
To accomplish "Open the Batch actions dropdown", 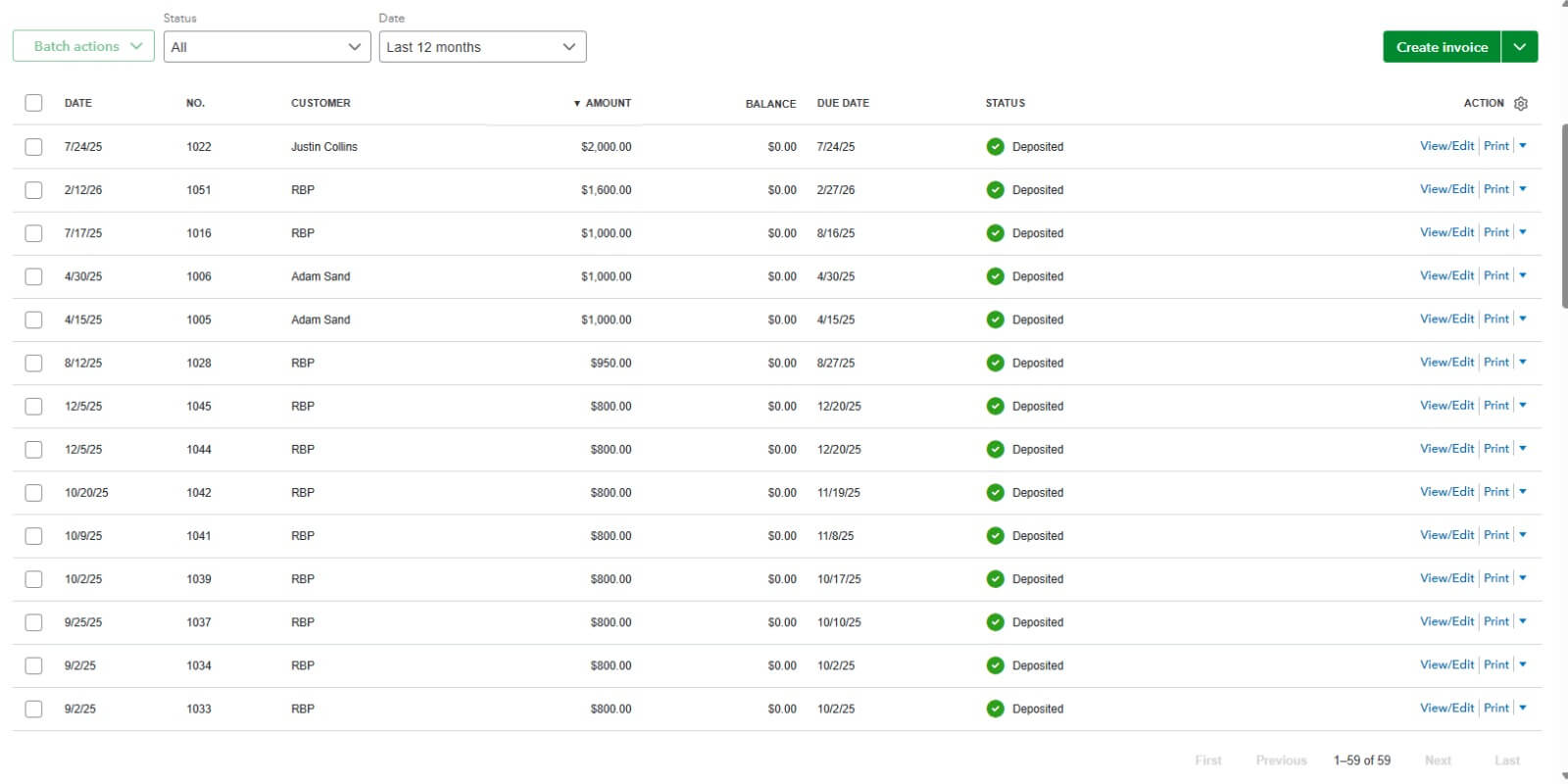I will coord(83,46).
